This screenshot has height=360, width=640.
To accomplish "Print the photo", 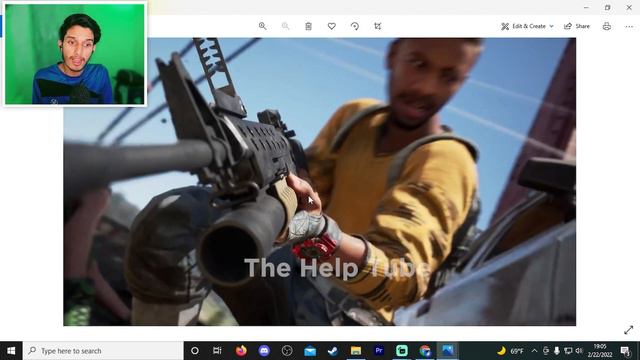I will (x=607, y=26).
